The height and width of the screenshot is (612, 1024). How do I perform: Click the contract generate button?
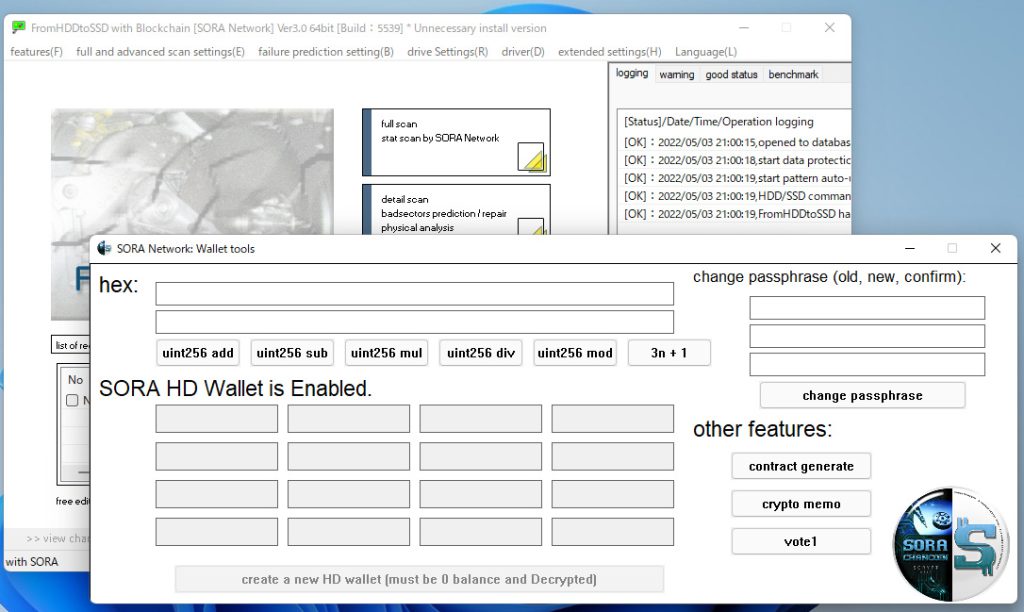pos(801,466)
